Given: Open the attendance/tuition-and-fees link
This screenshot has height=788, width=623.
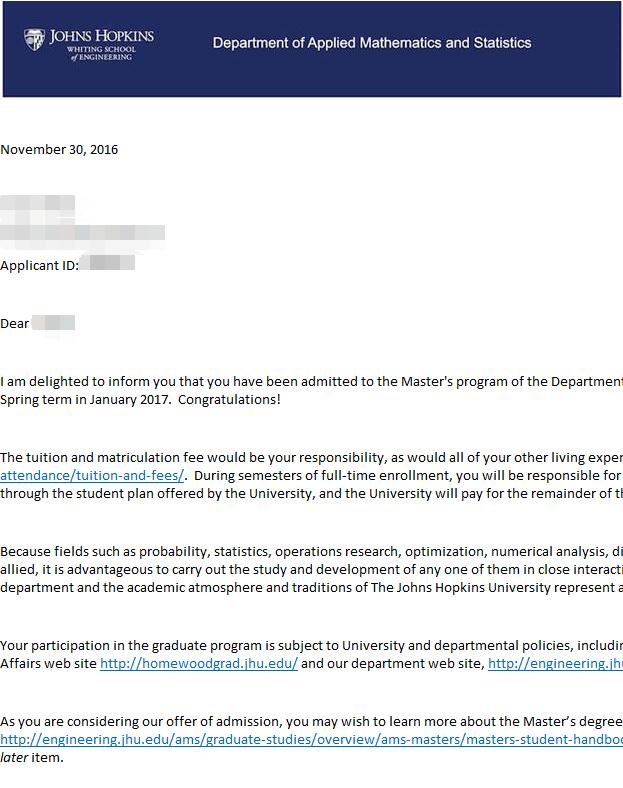Looking at the screenshot, I should (92, 475).
